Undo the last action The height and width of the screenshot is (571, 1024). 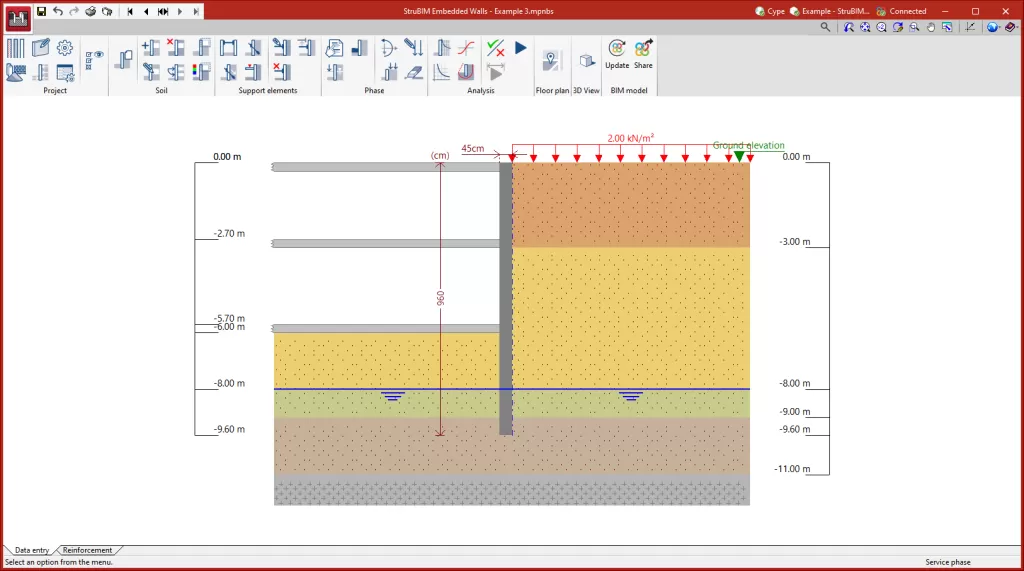[58, 11]
